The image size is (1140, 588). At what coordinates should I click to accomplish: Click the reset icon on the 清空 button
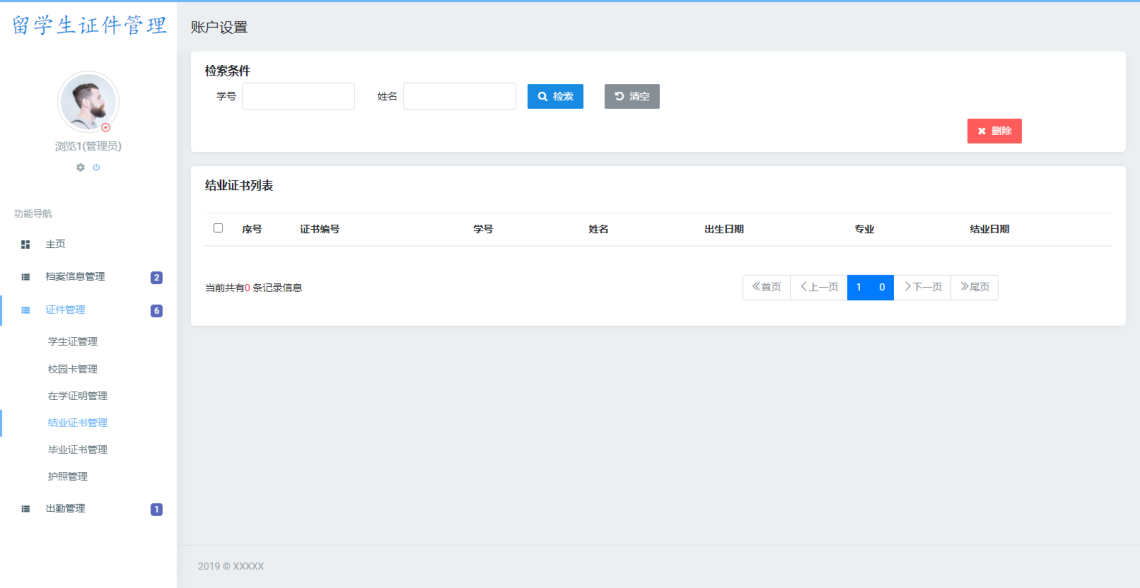(618, 96)
